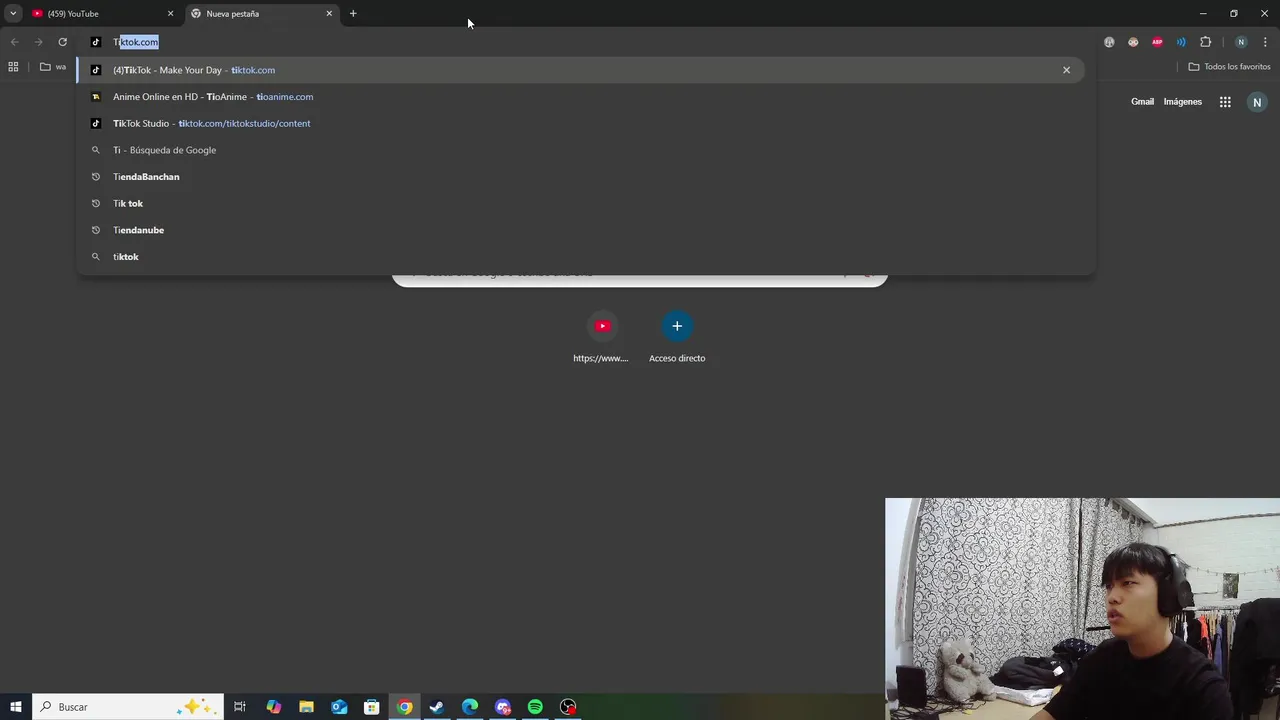Open a new tab with plus button
Image resolution: width=1280 pixels, height=720 pixels.
pos(353,14)
